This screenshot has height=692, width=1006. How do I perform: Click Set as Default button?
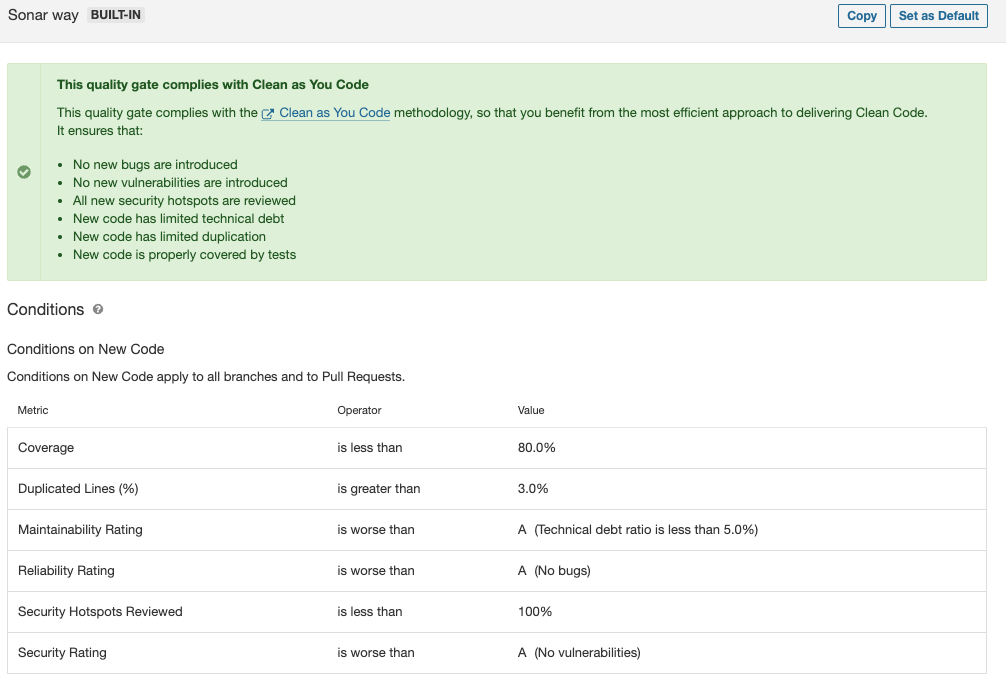click(x=939, y=16)
